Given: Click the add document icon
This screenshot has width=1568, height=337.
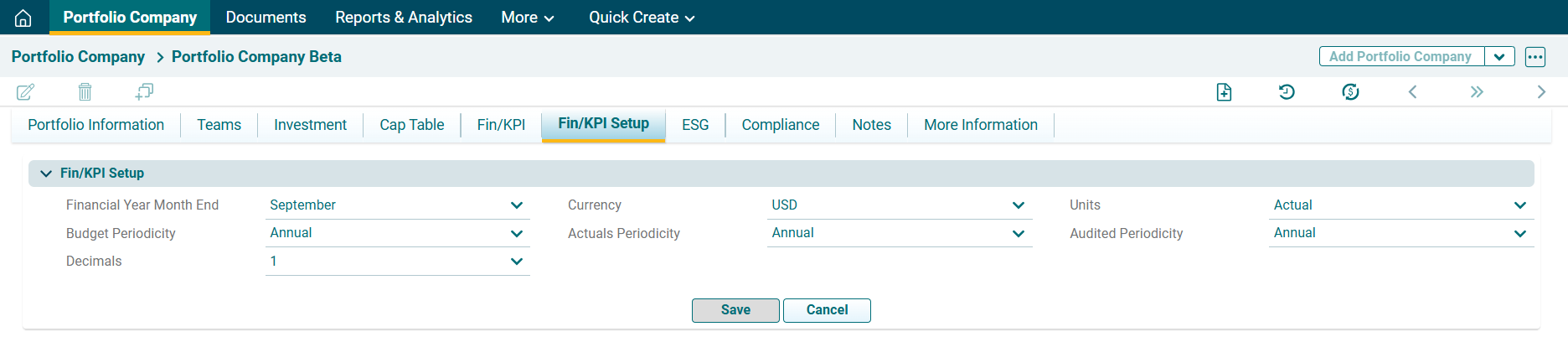Looking at the screenshot, I should 1224,92.
